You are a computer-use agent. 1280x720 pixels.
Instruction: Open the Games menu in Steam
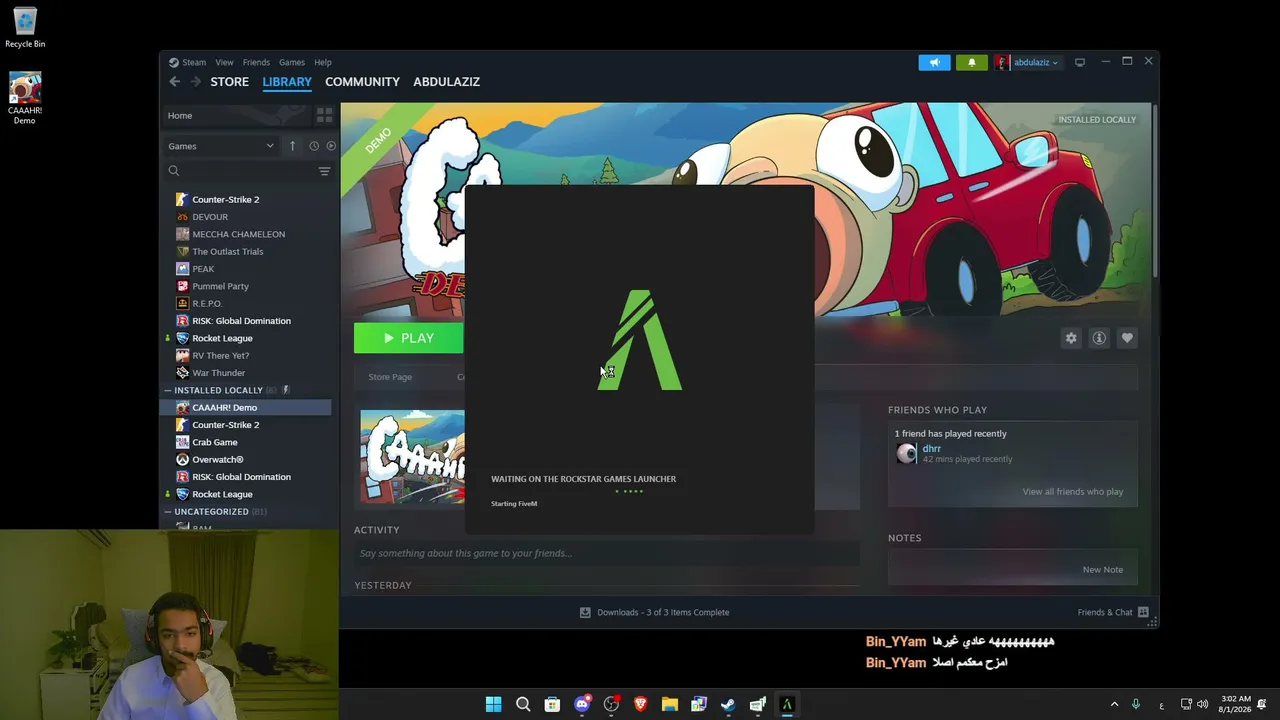[x=292, y=62]
